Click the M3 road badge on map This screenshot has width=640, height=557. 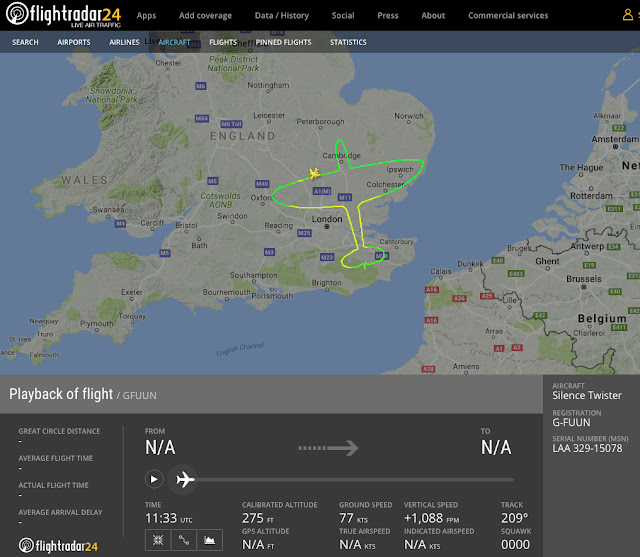tap(269, 252)
